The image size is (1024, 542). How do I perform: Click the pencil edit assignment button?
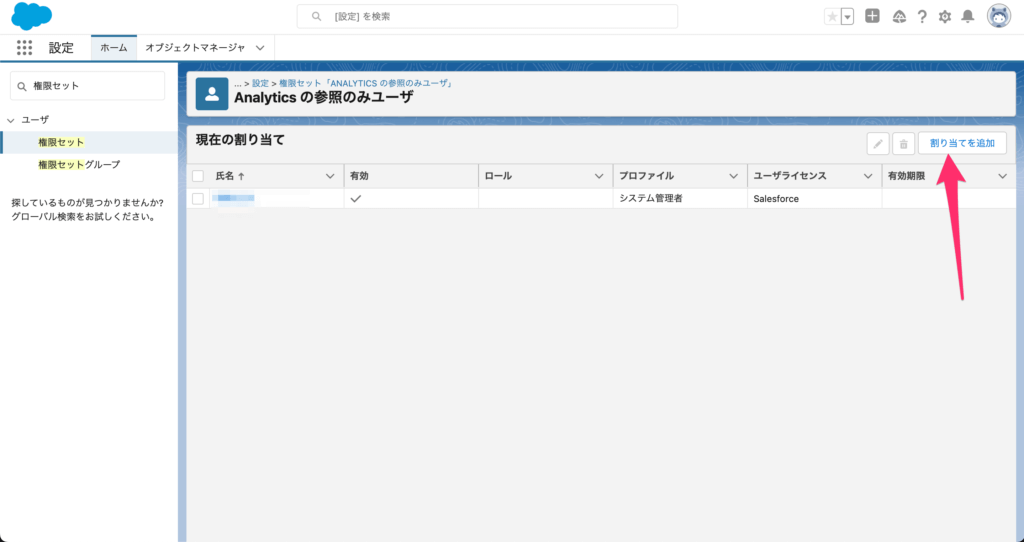pyautogui.click(x=878, y=144)
